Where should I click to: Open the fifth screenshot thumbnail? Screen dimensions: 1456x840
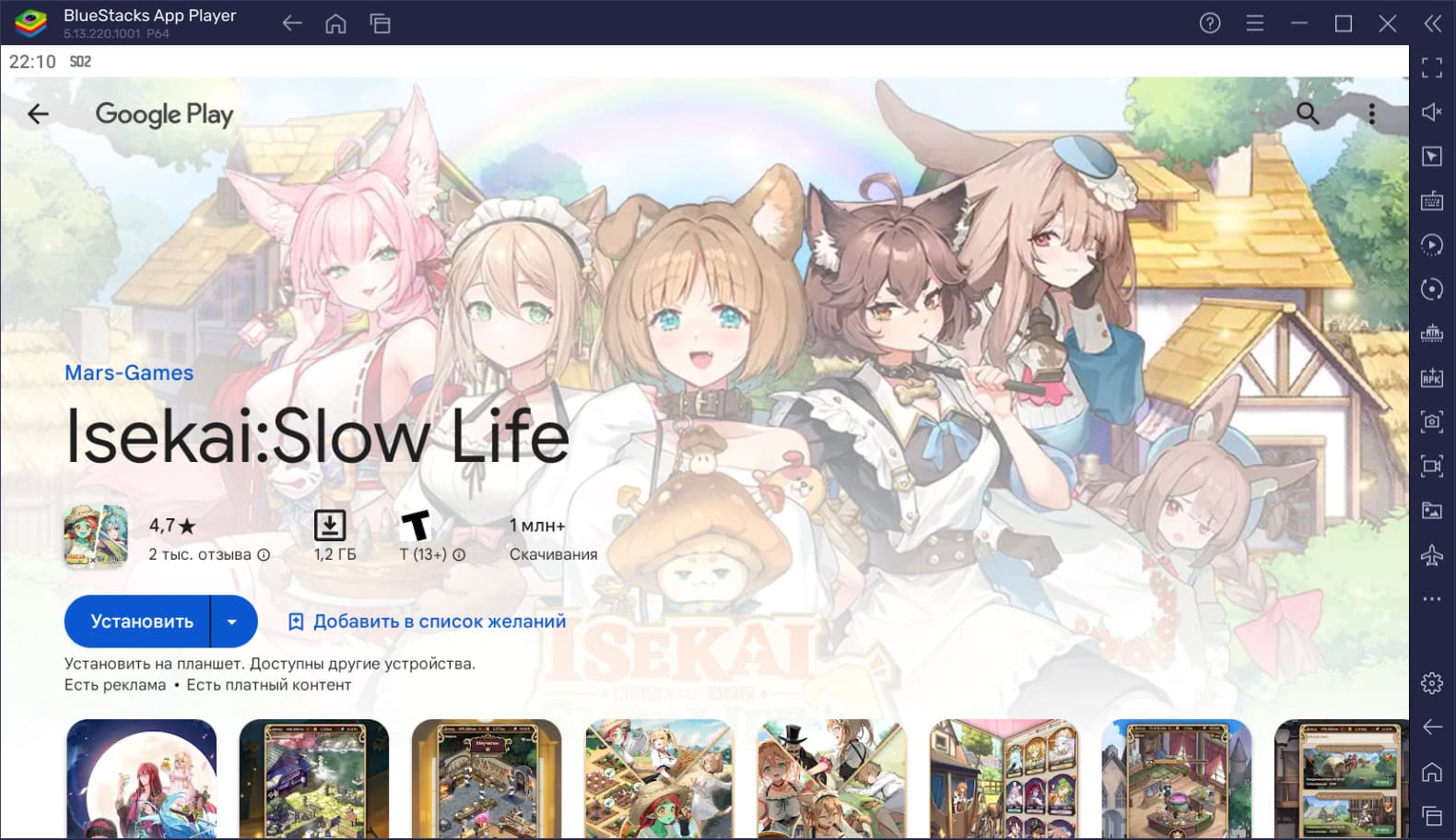832,779
